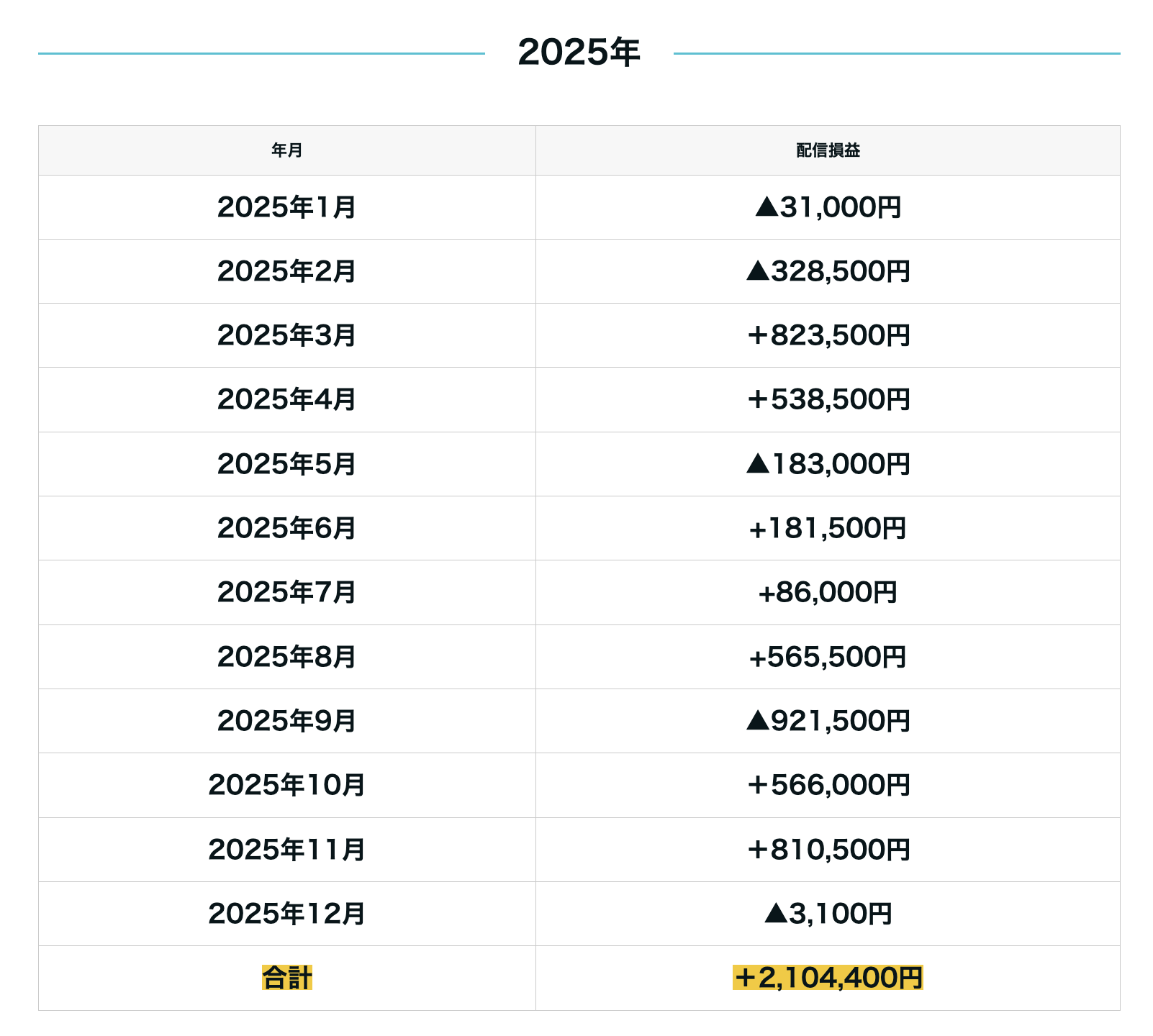Select the 2025年1月 row label
Image resolution: width=1153 pixels, height=1036 pixels.
click(286, 207)
